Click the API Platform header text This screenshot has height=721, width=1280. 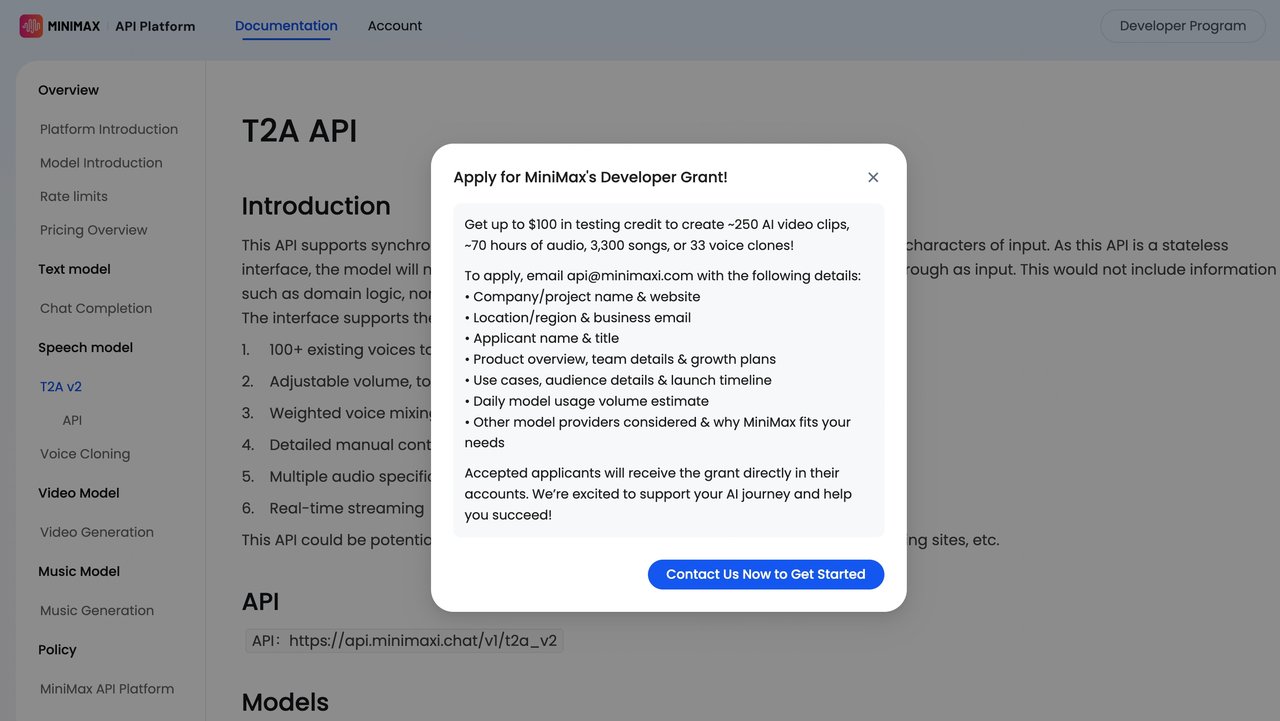(x=155, y=26)
